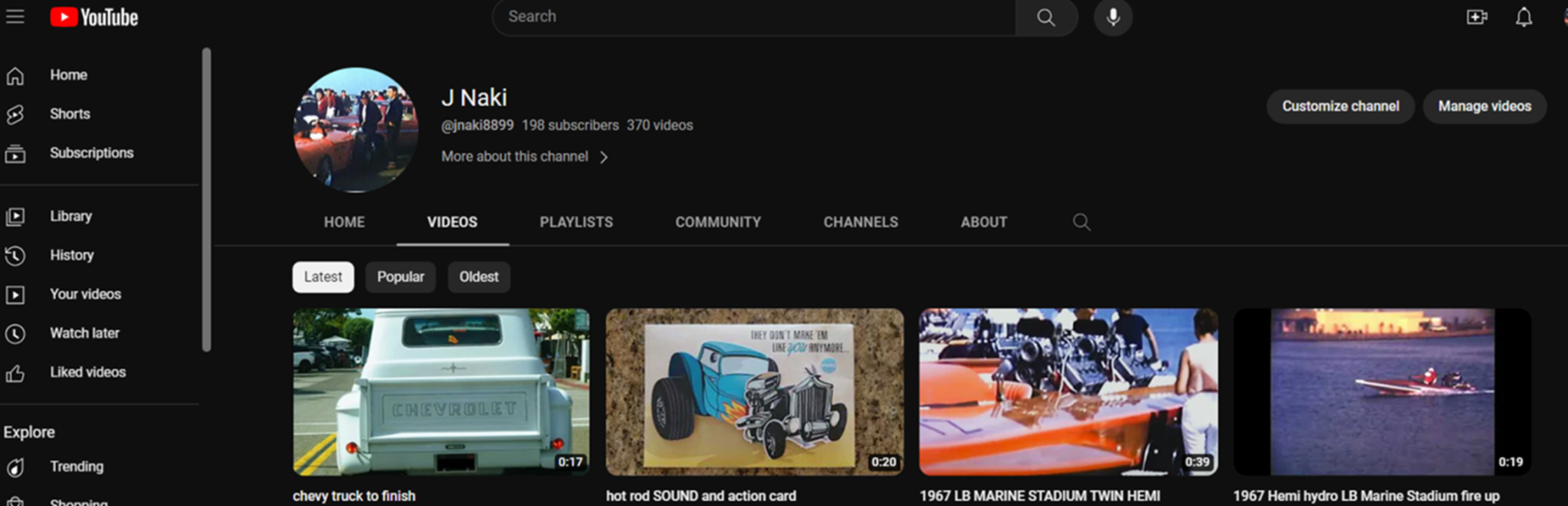The height and width of the screenshot is (506, 1568).
Task: Click the Customize channel button
Action: tap(1340, 107)
